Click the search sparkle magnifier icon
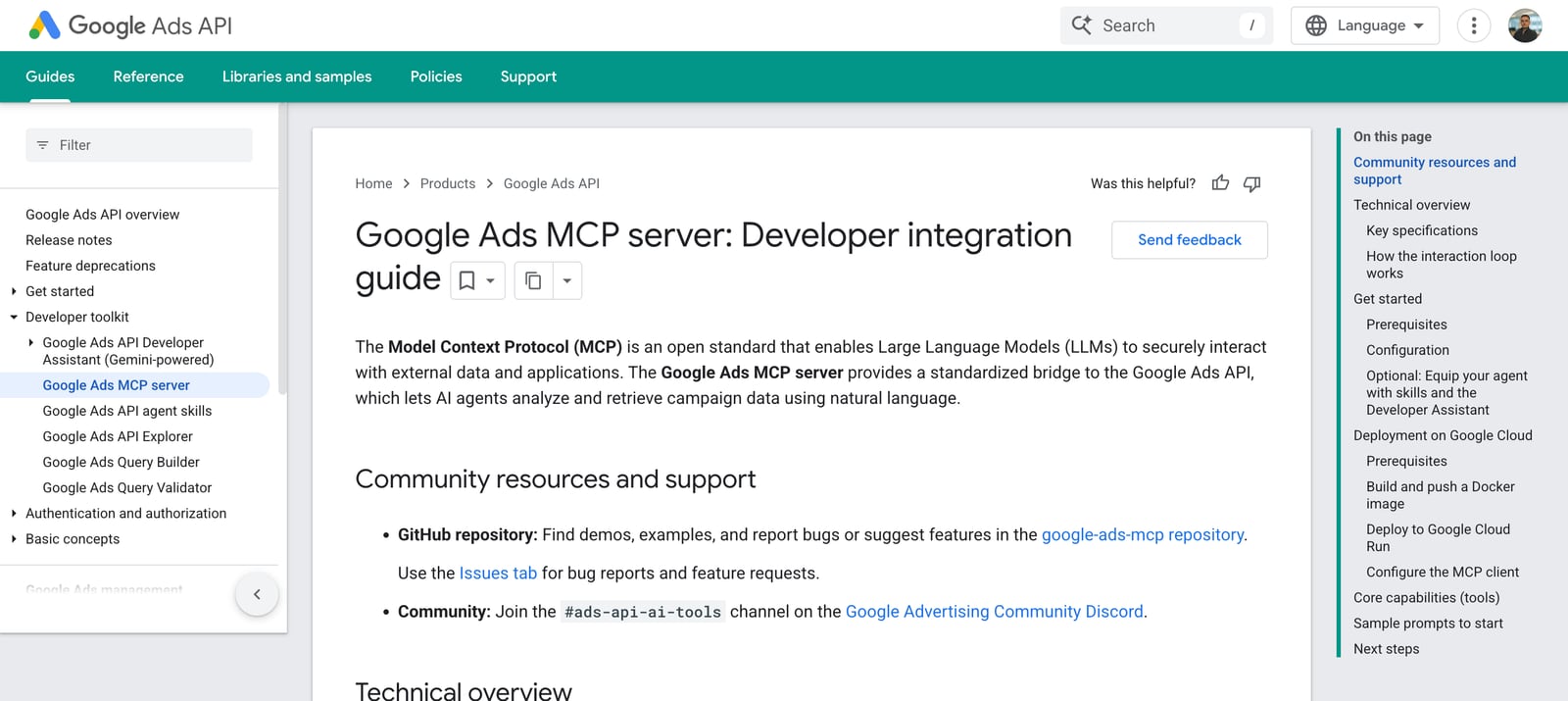This screenshot has width=1568, height=701. [1081, 25]
